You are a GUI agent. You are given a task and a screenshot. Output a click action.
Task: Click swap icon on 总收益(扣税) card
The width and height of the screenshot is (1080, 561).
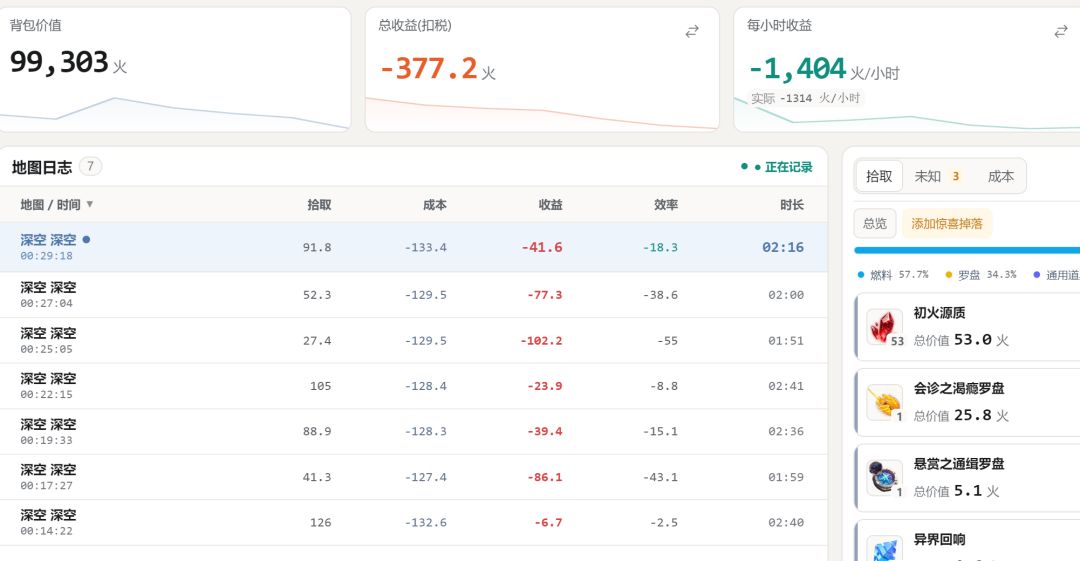coord(692,32)
